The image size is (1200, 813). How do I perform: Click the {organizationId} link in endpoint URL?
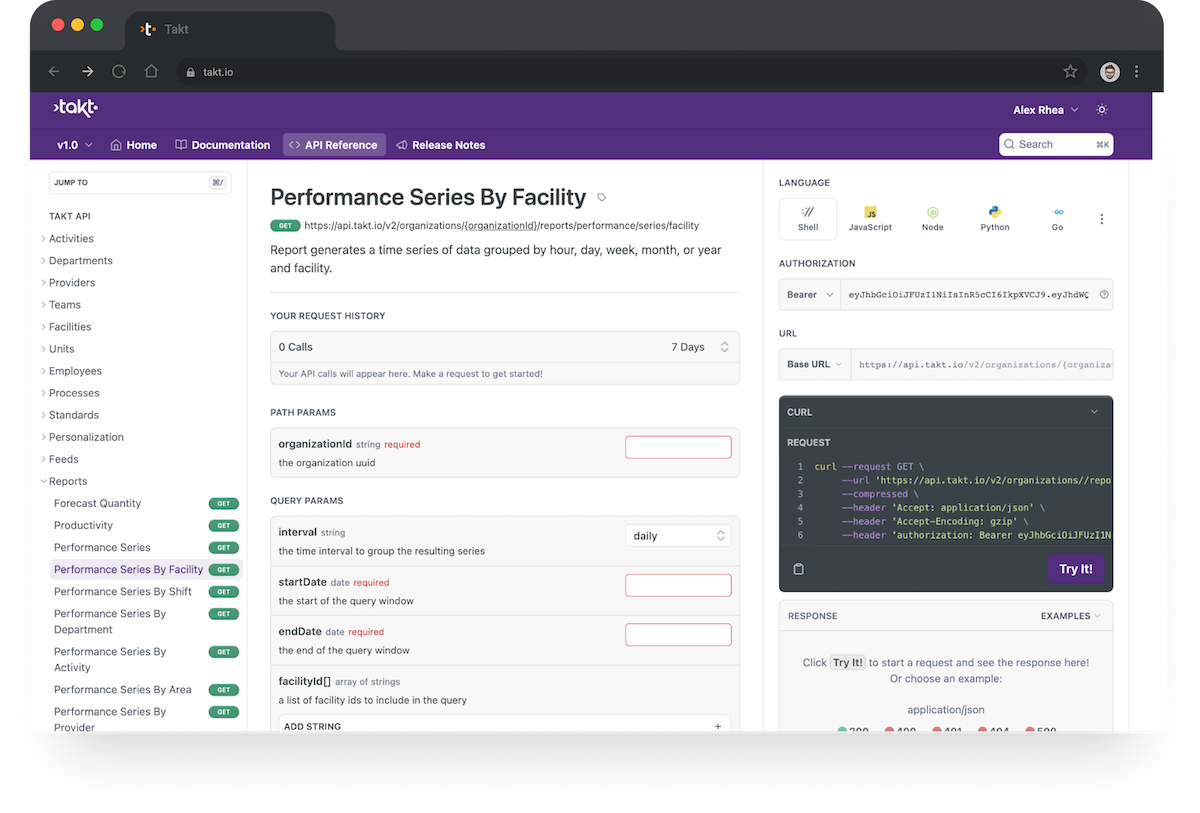501,226
